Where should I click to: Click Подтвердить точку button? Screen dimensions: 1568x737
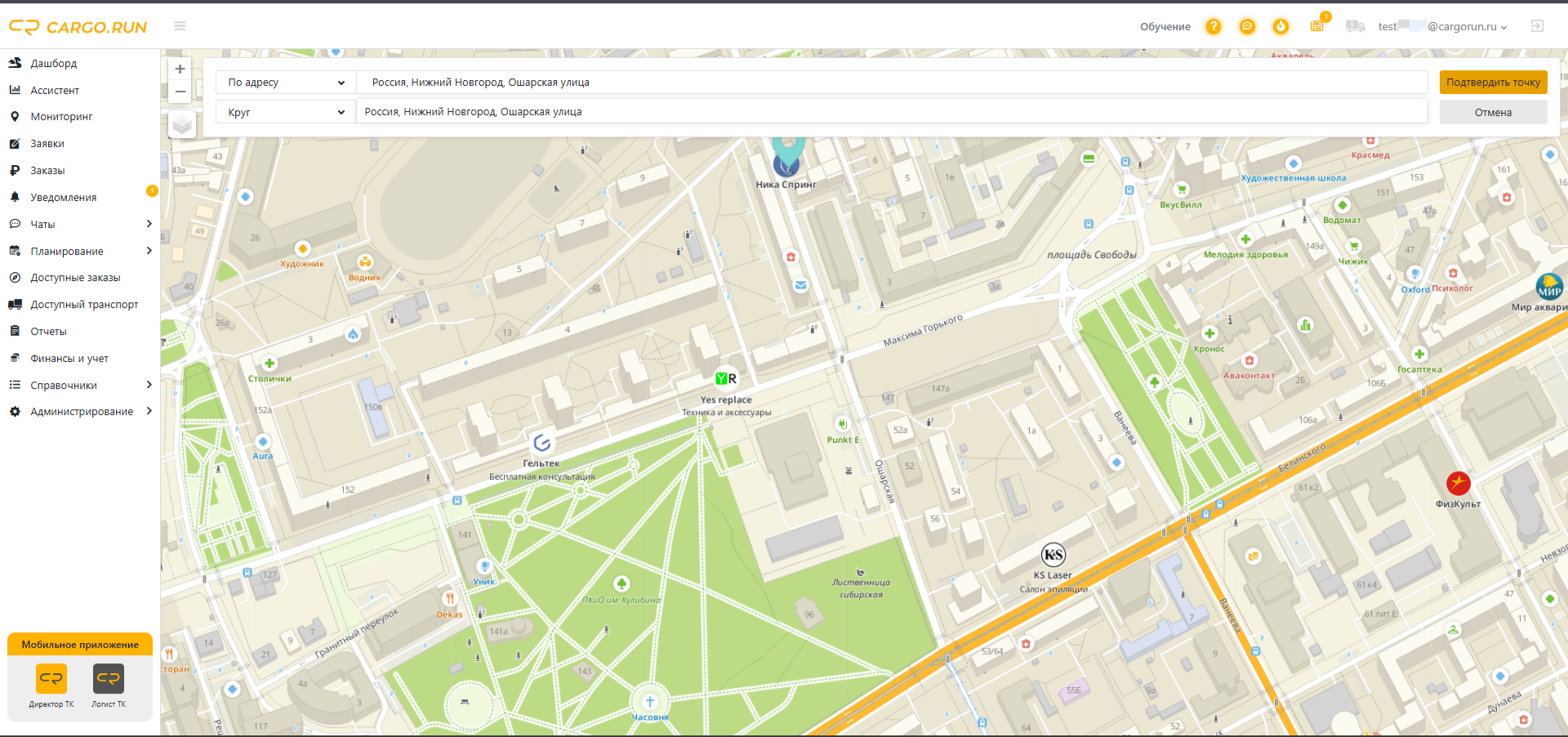[x=1493, y=83]
